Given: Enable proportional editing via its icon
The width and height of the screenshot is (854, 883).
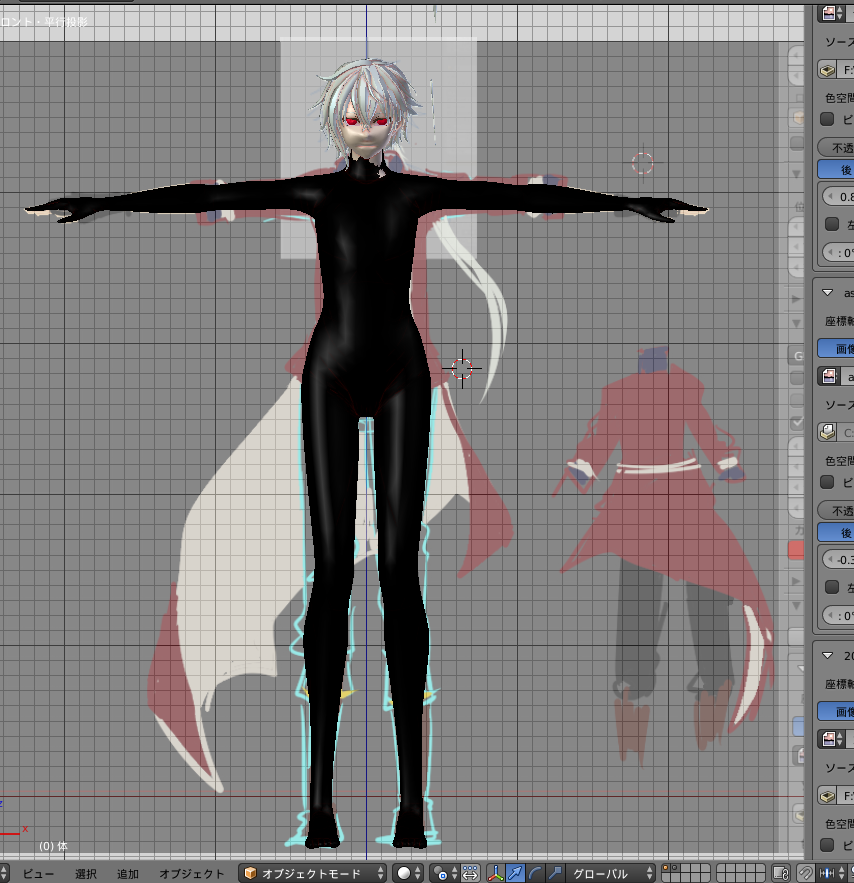Looking at the screenshot, I should 468,870.
